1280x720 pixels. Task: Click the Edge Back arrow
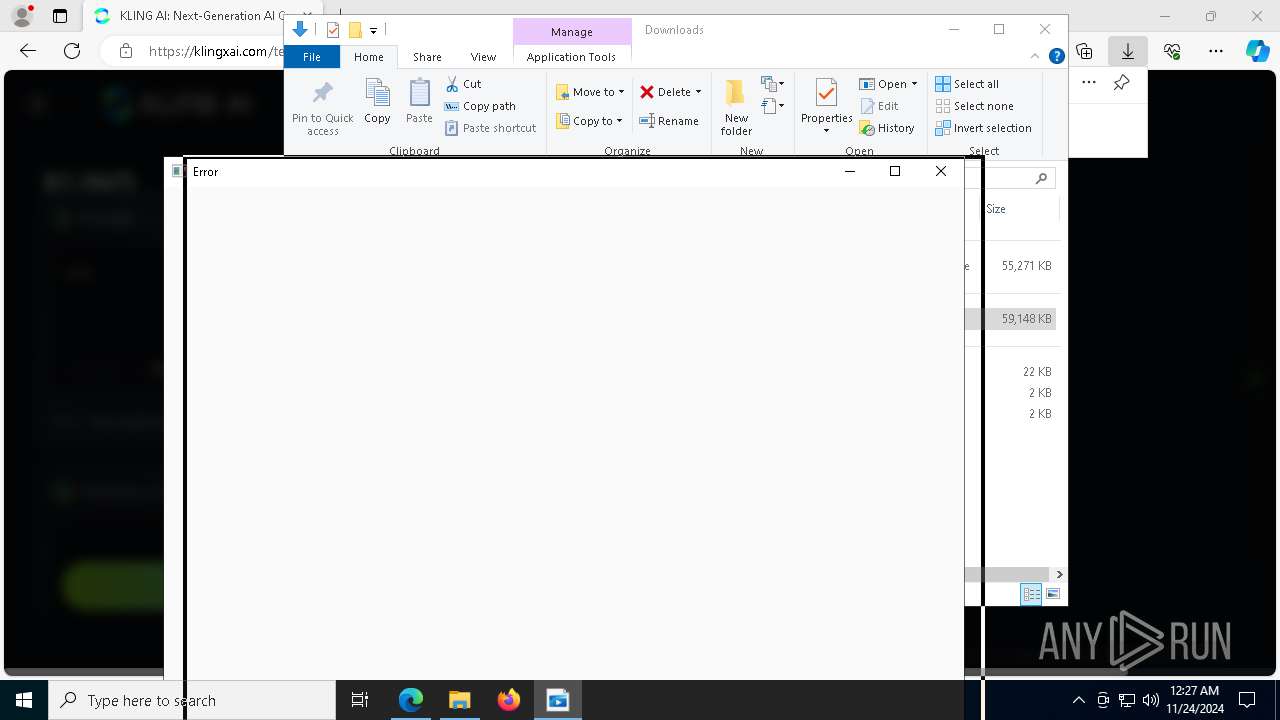pyautogui.click(x=28, y=50)
